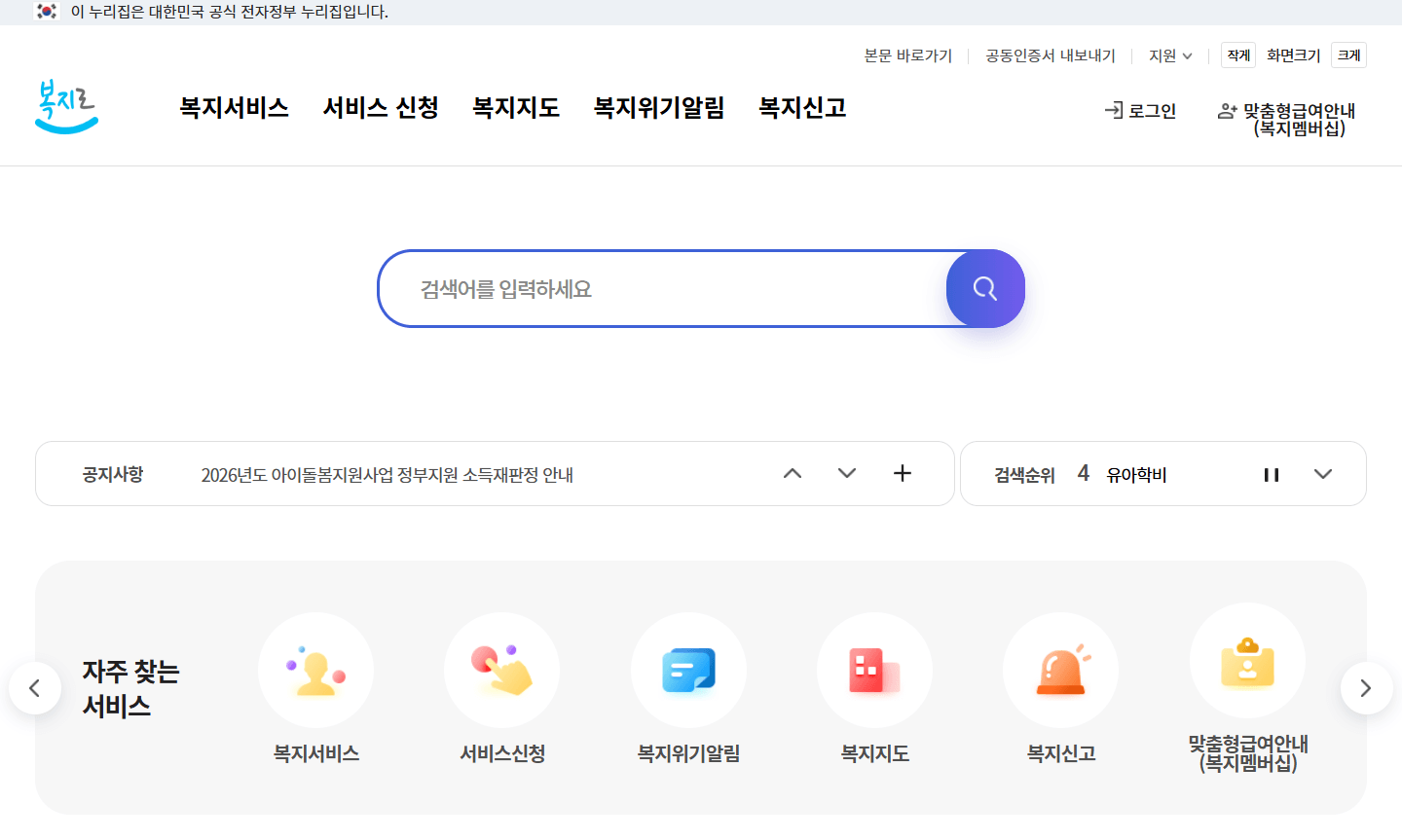Viewport: 1402px width, 840px height.
Task: Open the 지원 dropdown
Action: pos(1169,55)
